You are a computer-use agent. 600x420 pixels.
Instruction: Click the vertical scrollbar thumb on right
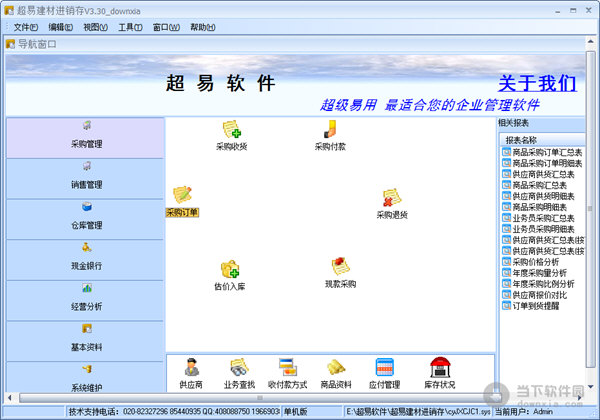[591, 210]
